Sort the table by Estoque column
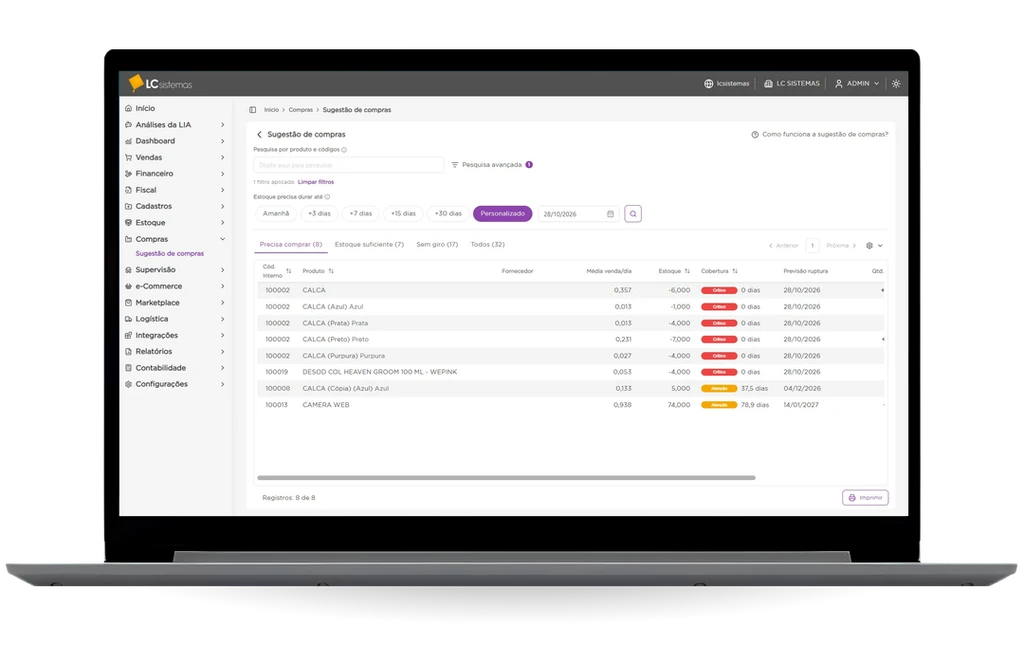The width and height of the screenshot is (1024, 664). [687, 271]
